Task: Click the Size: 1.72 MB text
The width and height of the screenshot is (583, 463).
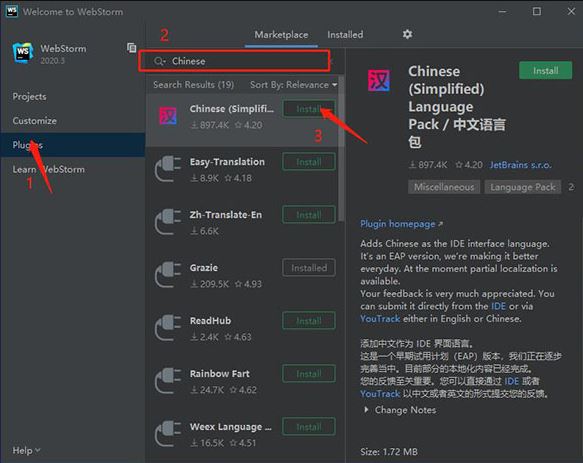Action: 389,452
